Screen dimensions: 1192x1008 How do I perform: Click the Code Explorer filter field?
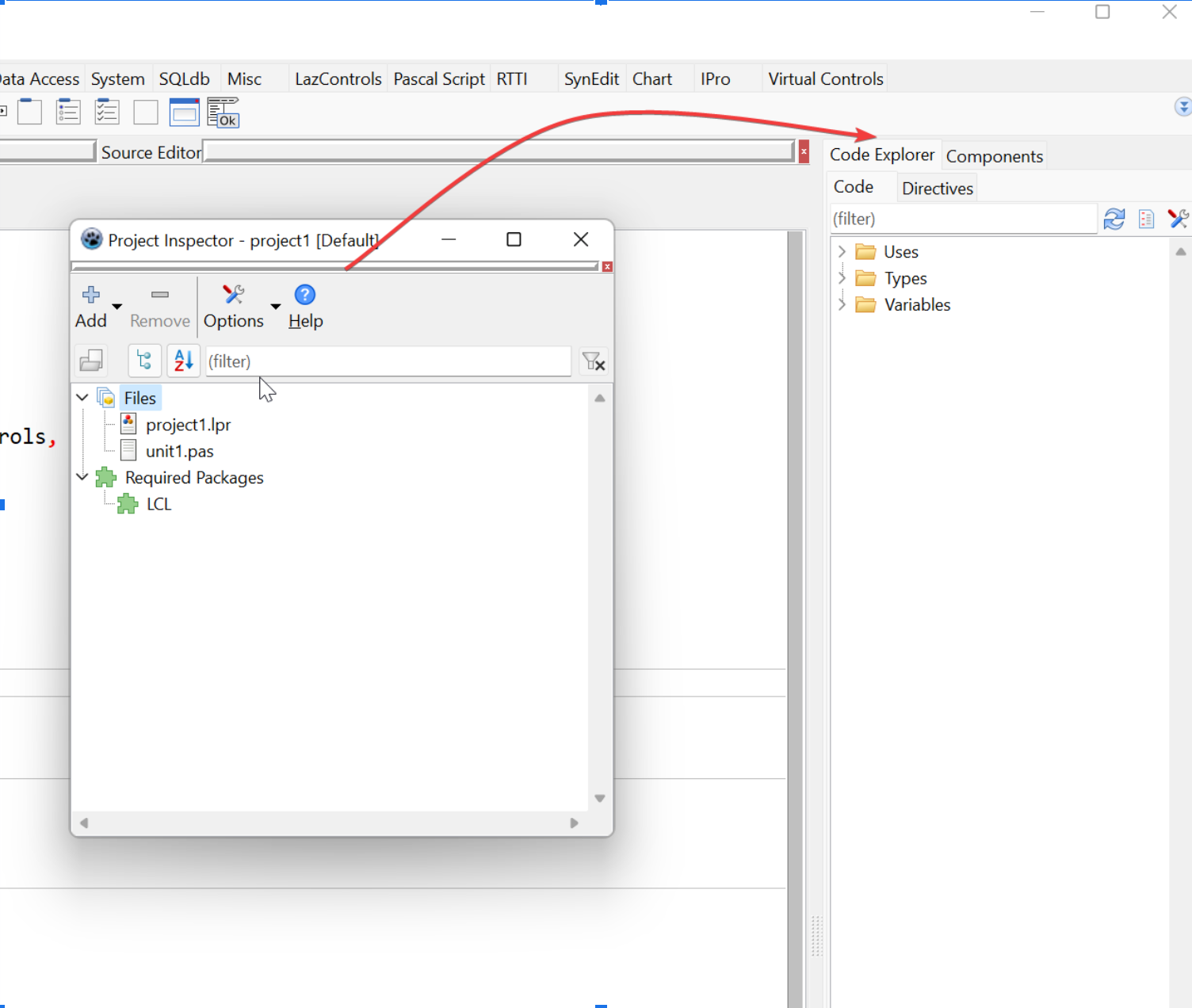962,220
